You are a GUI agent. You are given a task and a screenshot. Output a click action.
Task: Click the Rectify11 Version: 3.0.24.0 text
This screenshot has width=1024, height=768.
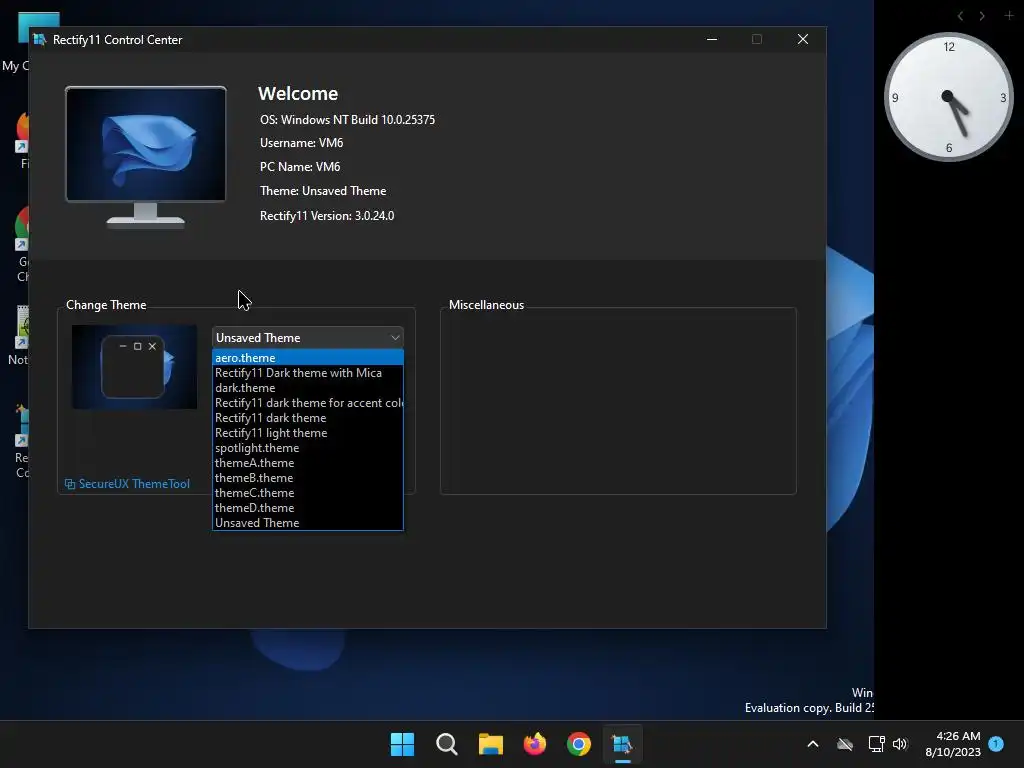327,216
